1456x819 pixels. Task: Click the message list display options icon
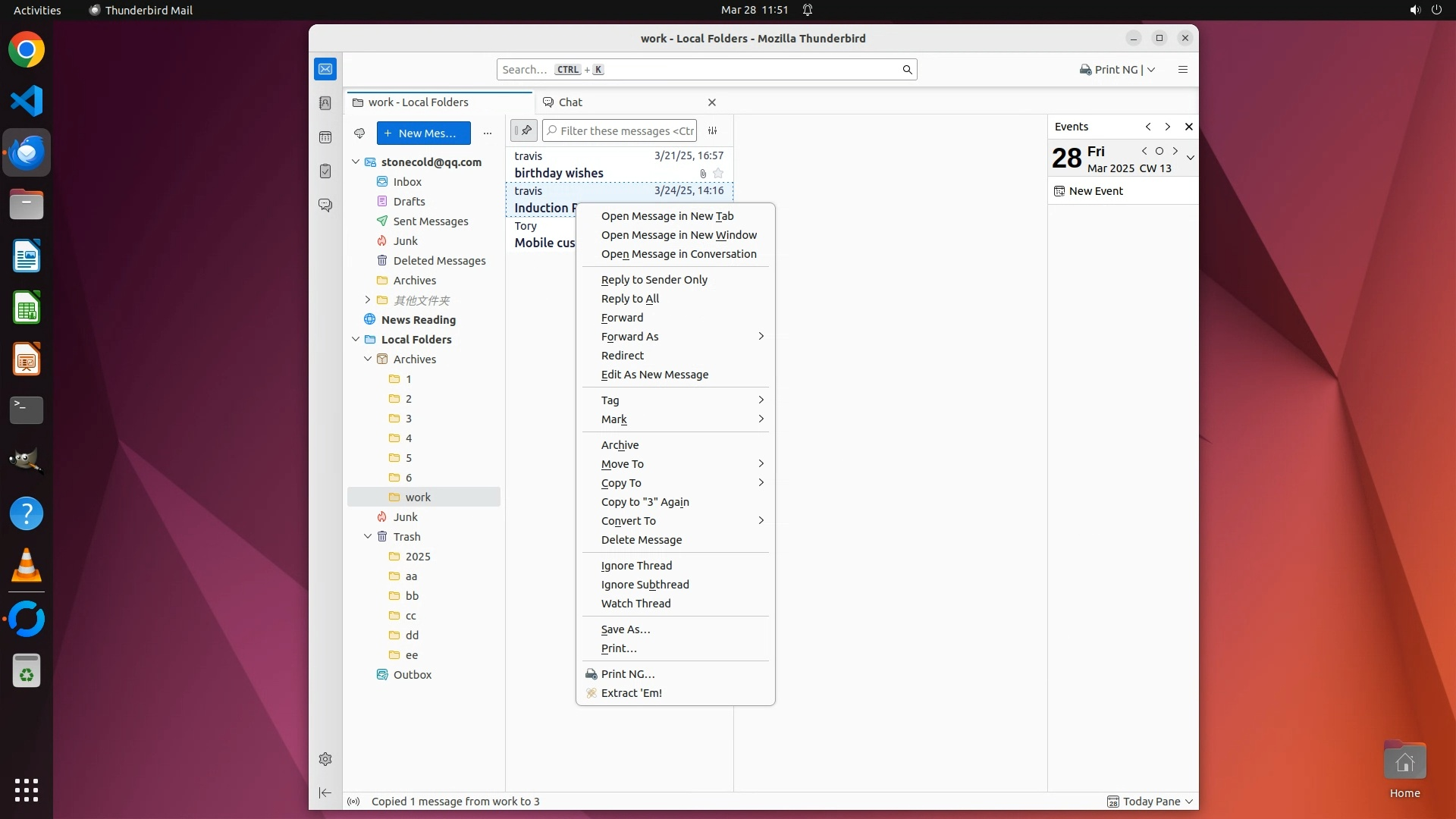click(x=712, y=130)
